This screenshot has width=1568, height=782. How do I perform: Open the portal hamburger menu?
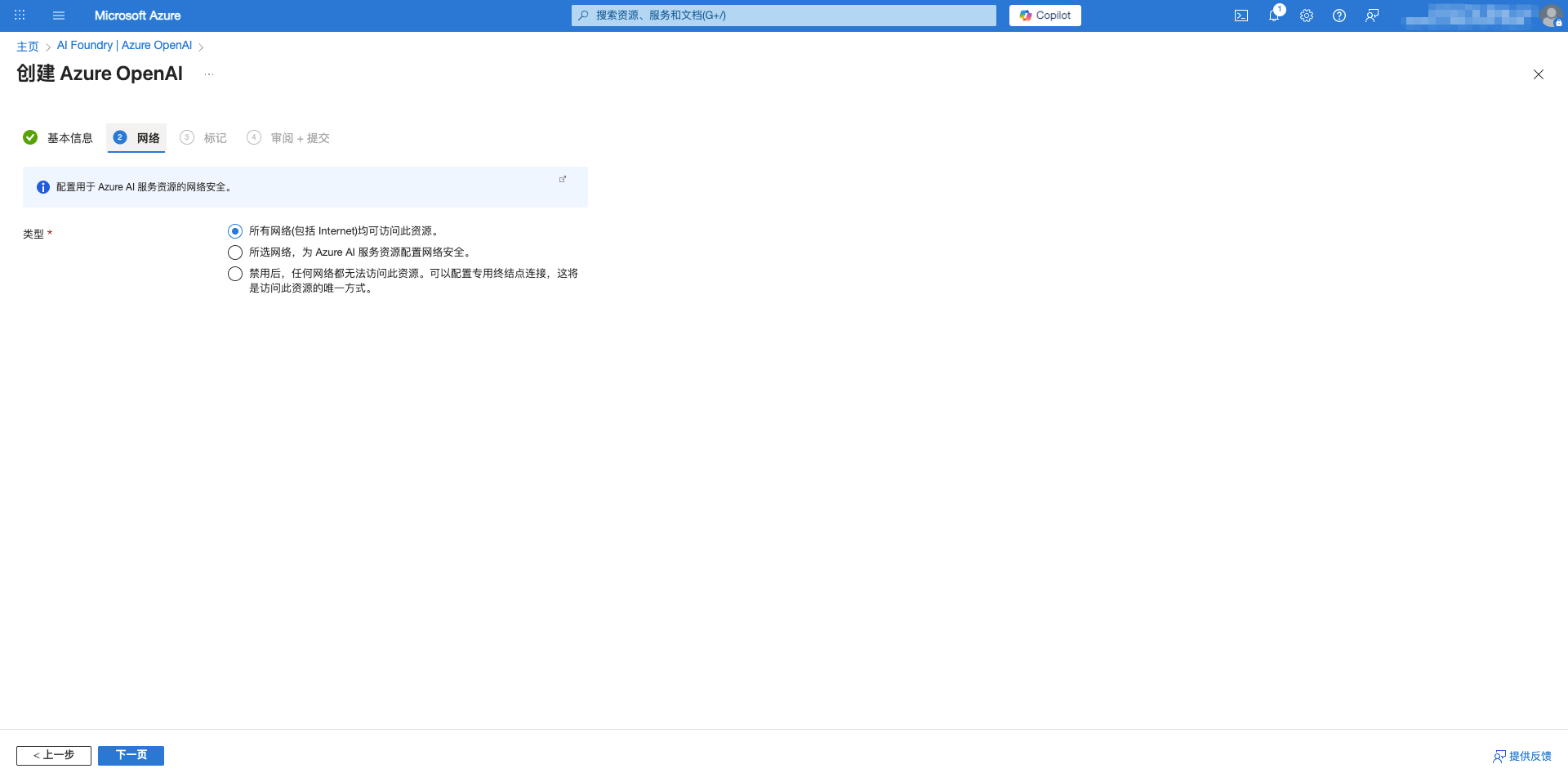tap(59, 15)
